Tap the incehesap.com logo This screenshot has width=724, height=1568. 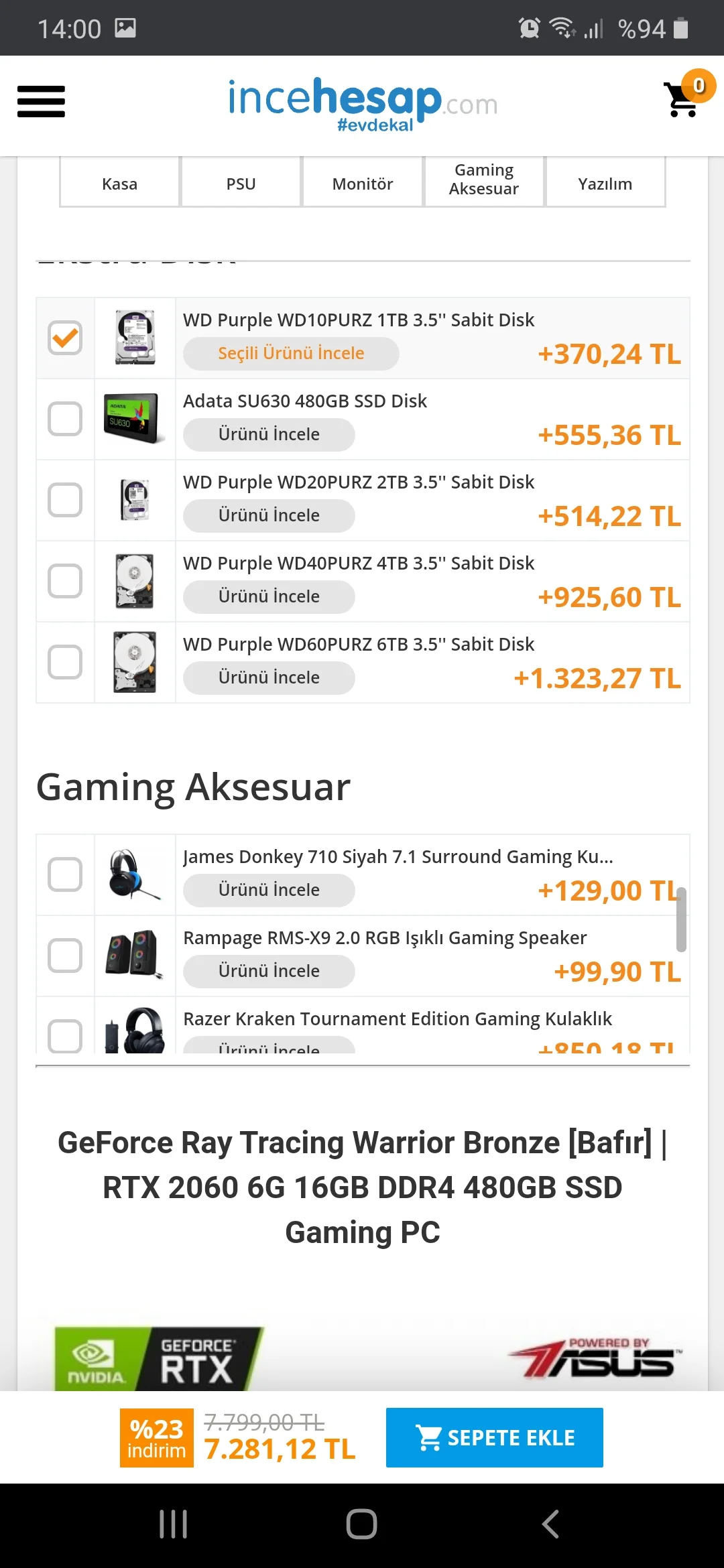point(362,104)
